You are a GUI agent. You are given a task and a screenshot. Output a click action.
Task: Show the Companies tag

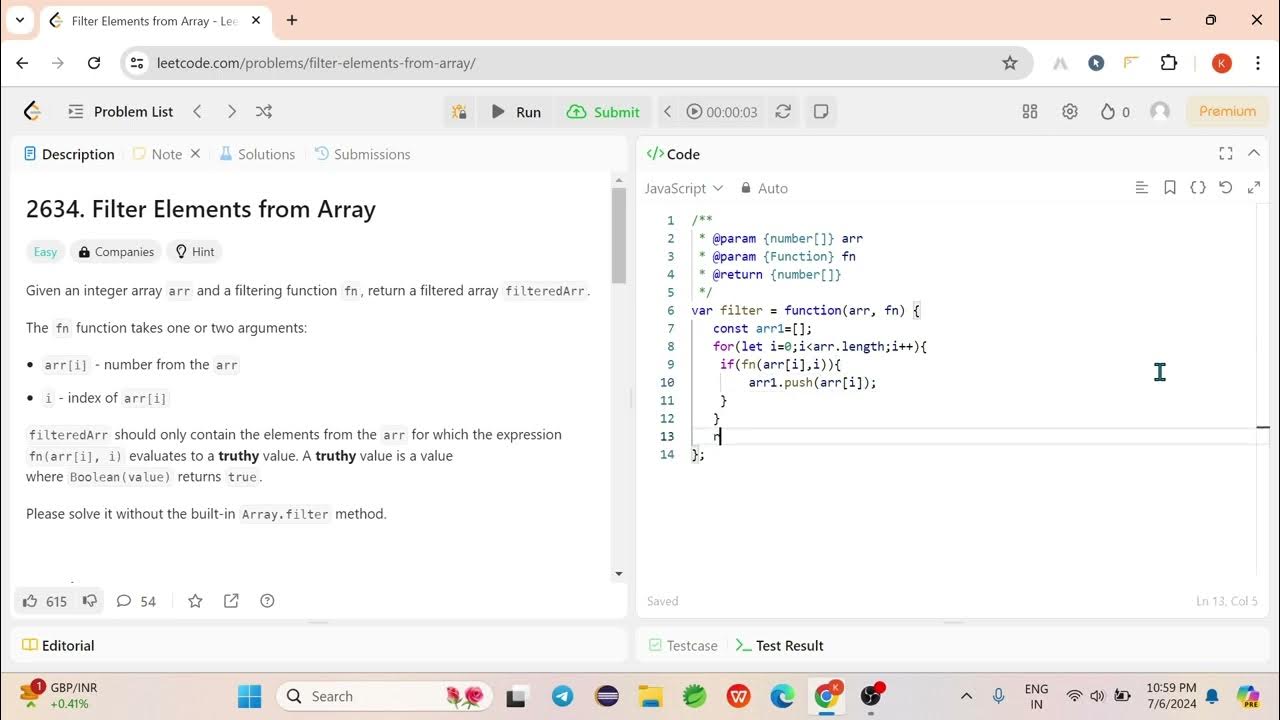(x=116, y=252)
